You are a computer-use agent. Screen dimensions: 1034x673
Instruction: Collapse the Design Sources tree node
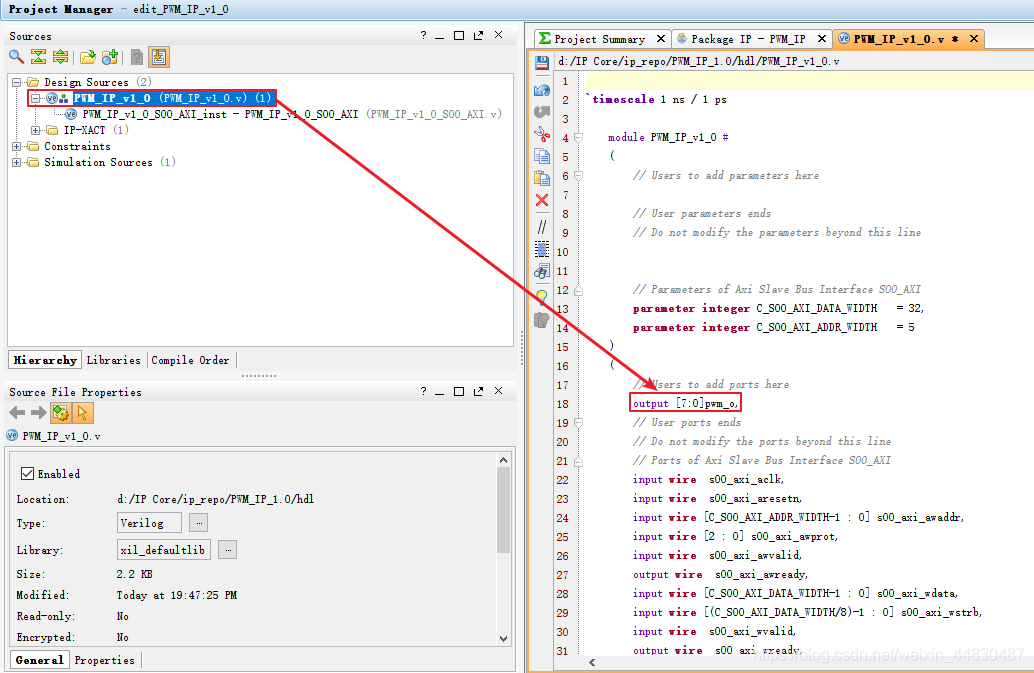(x=16, y=82)
